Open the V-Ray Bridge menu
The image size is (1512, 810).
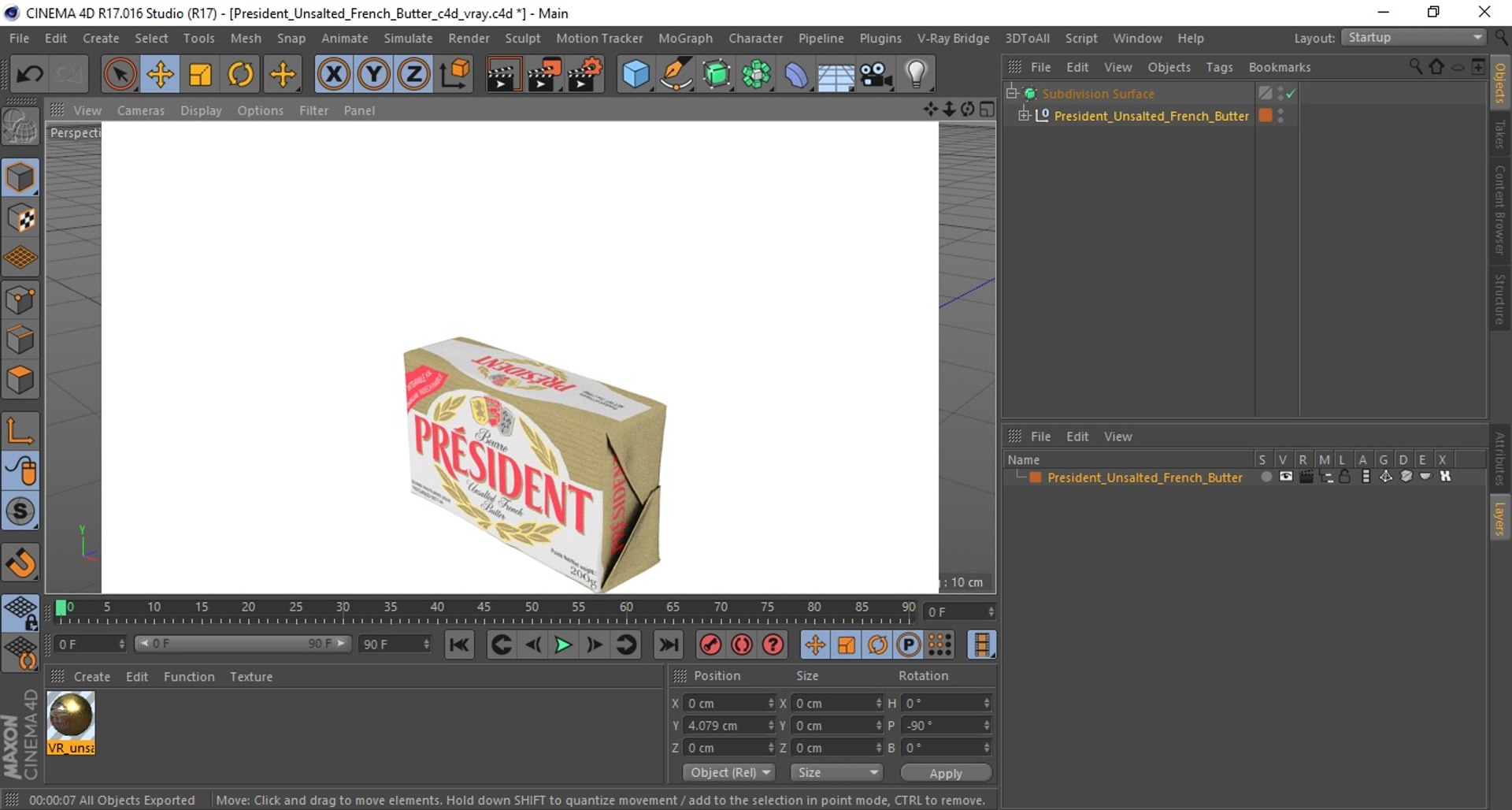pyautogui.click(x=953, y=38)
